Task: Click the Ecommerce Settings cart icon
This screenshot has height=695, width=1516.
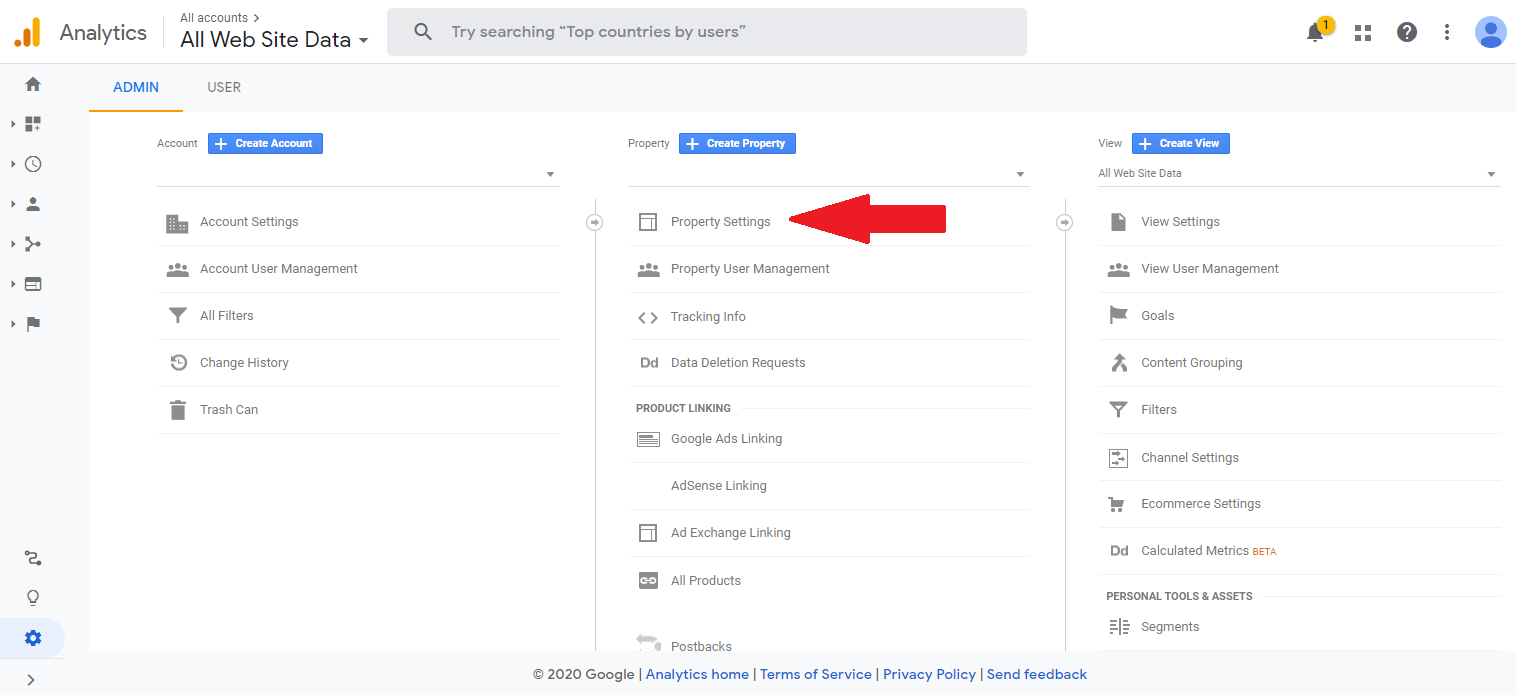Action: pos(1117,505)
